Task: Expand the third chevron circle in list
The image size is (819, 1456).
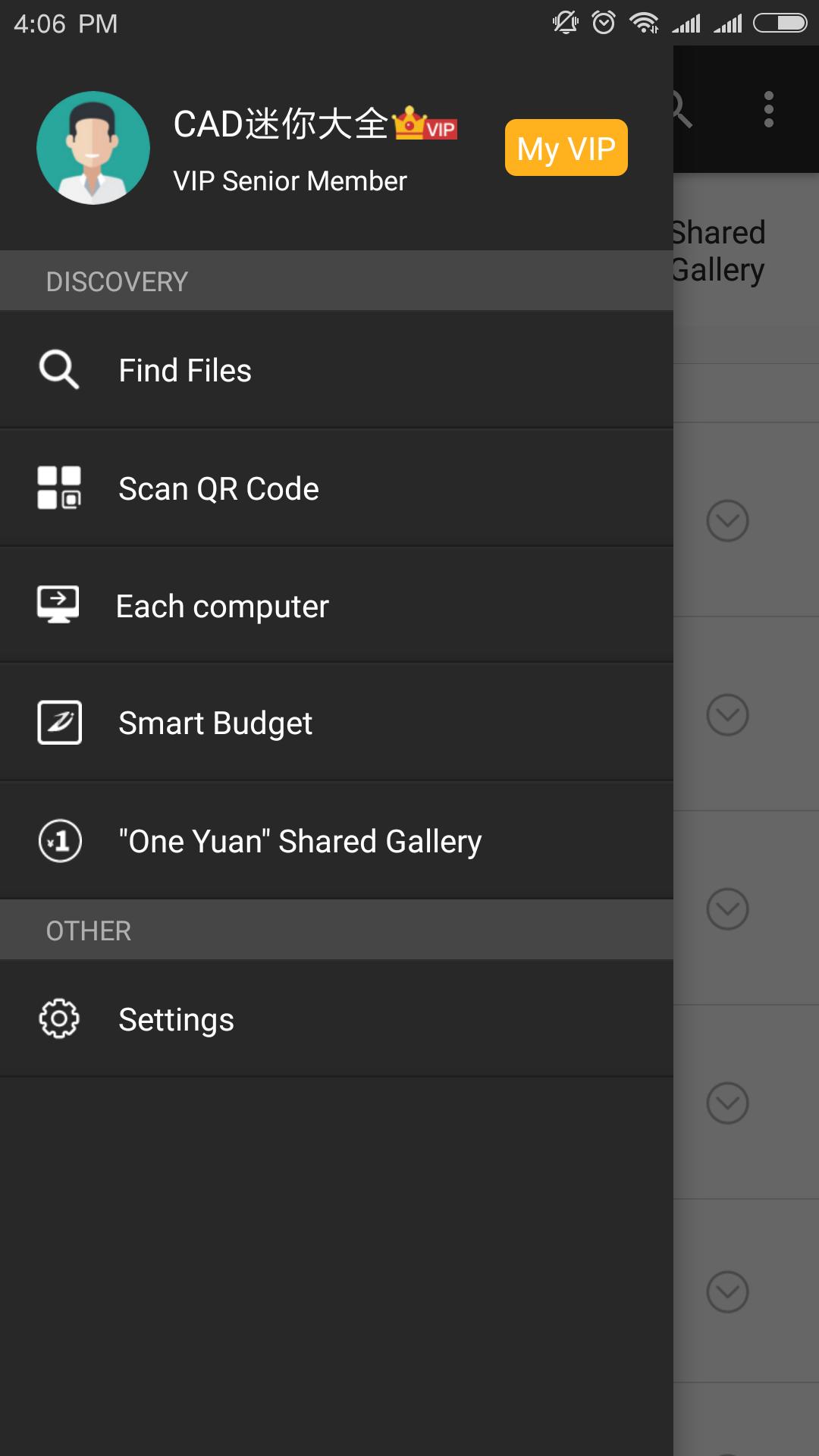Action: coord(727,909)
